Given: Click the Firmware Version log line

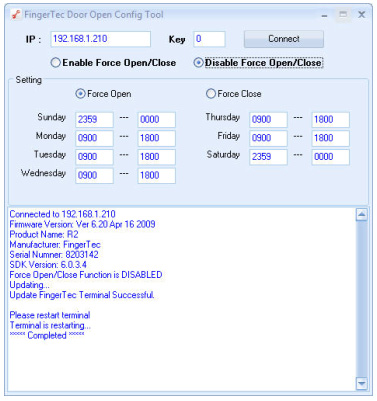Looking at the screenshot, I should point(82,224).
